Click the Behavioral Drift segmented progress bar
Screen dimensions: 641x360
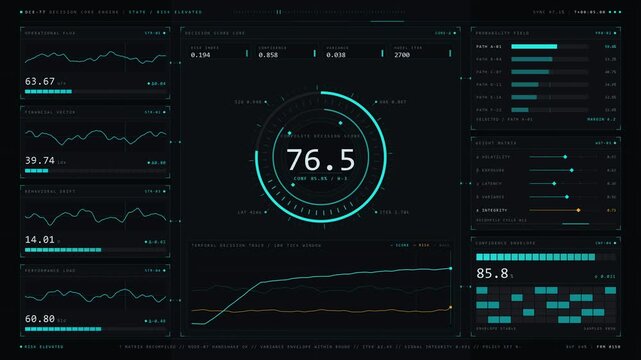pyautogui.click(x=96, y=250)
